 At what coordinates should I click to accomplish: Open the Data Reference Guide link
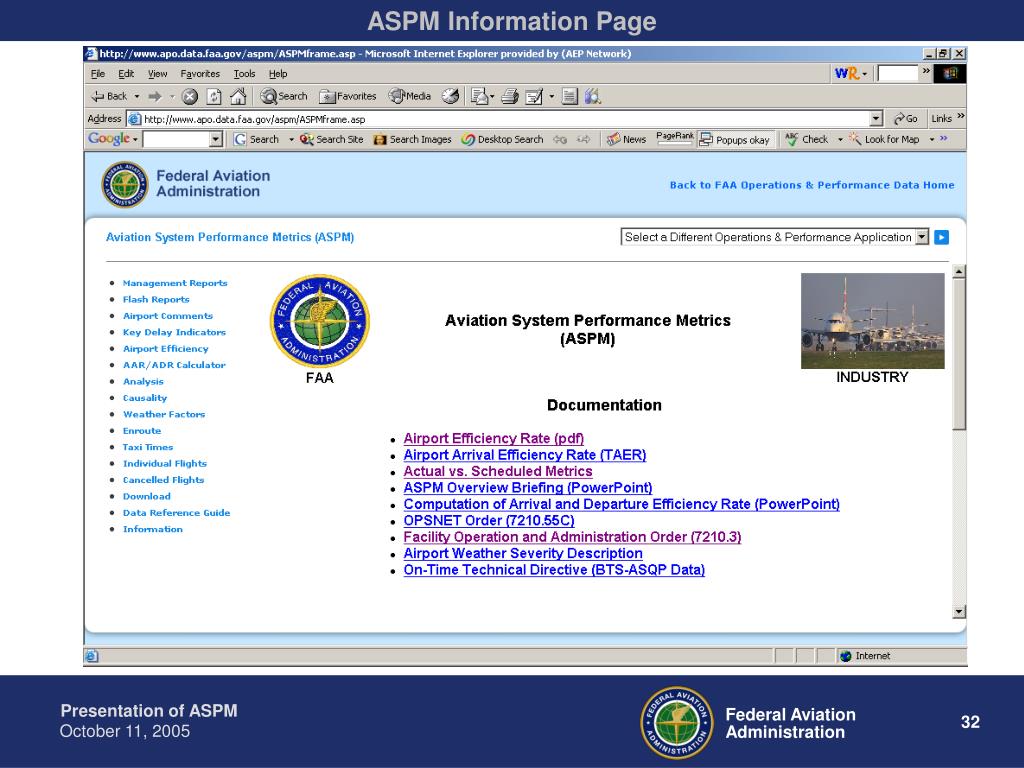[x=176, y=513]
